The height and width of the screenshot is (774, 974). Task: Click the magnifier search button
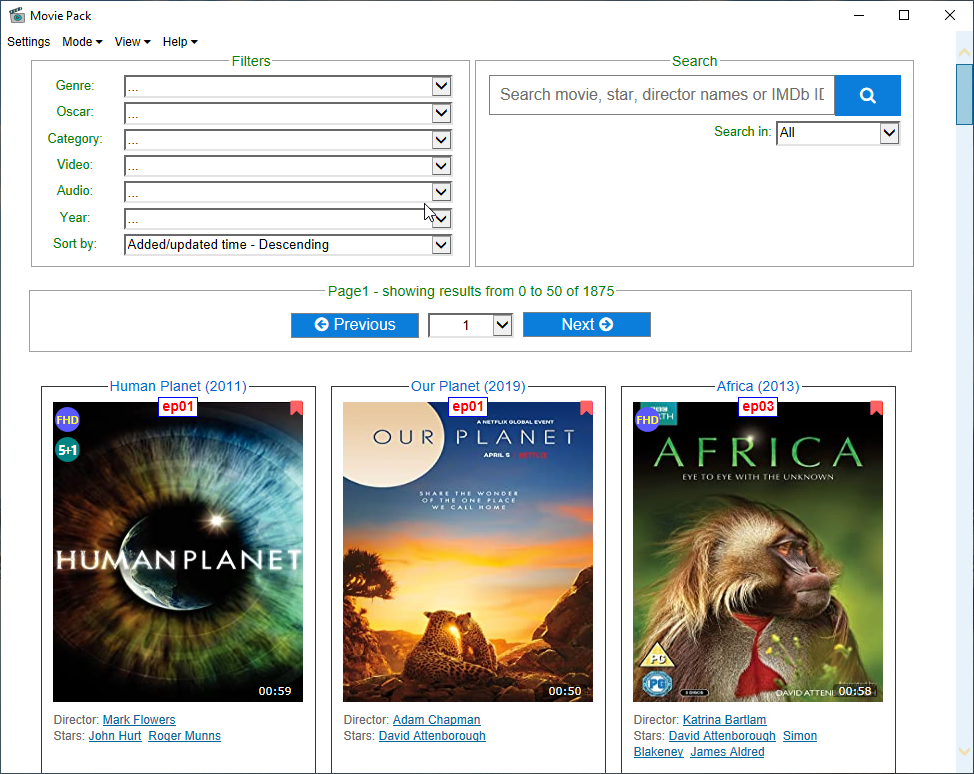pyautogui.click(x=867, y=95)
